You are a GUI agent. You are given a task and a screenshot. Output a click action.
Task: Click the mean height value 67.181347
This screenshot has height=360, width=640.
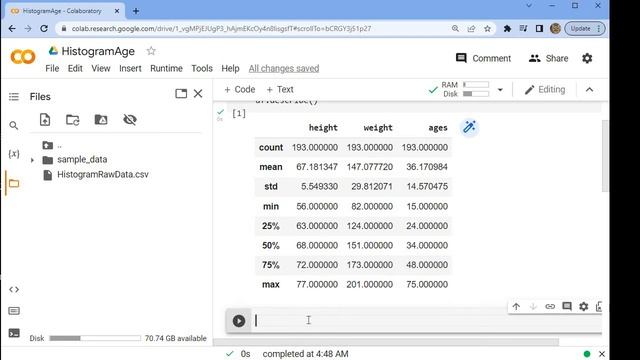coord(317,167)
